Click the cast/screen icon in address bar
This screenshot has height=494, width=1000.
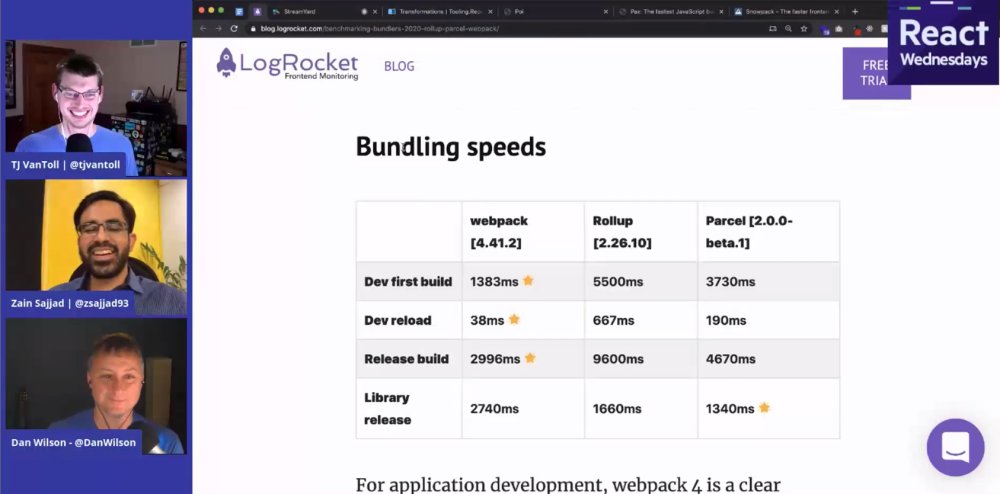point(773,29)
